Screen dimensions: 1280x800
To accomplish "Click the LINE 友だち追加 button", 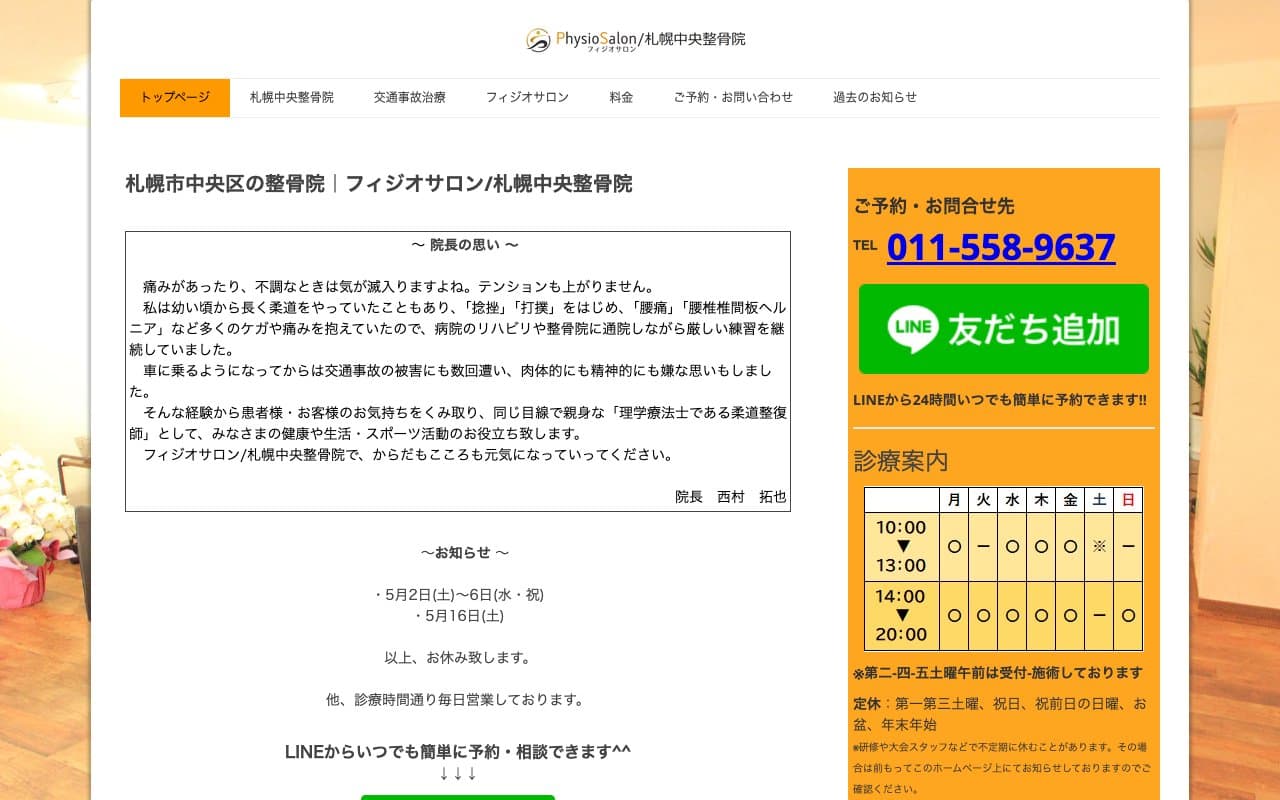I will tap(1003, 328).
